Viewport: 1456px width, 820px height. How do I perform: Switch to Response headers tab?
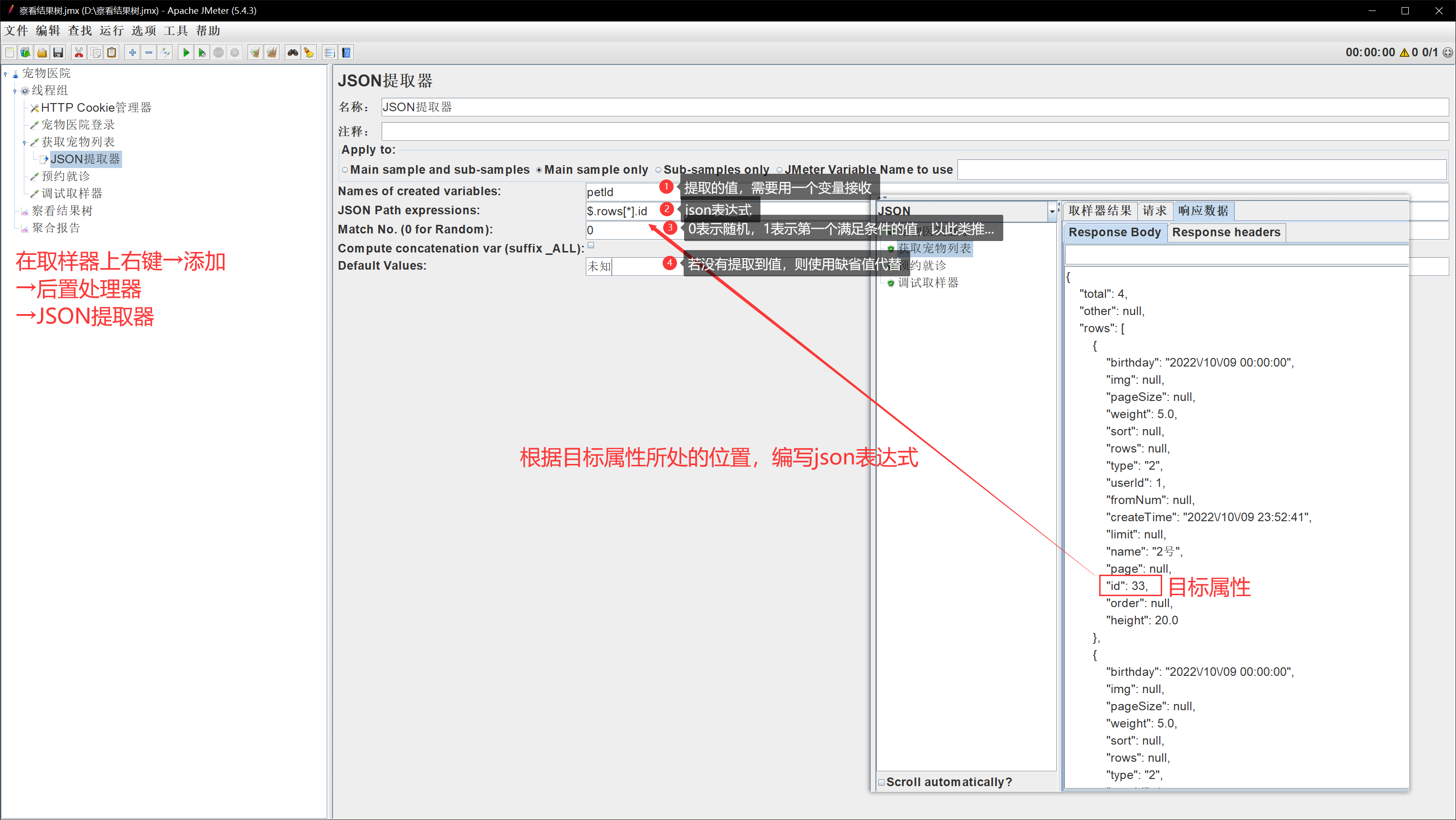(1226, 232)
